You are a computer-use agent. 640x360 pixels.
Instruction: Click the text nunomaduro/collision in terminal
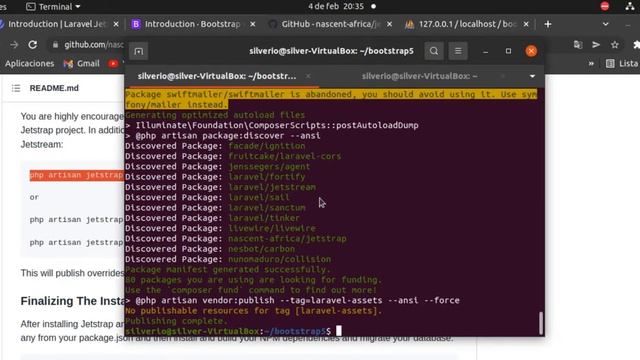(280, 259)
